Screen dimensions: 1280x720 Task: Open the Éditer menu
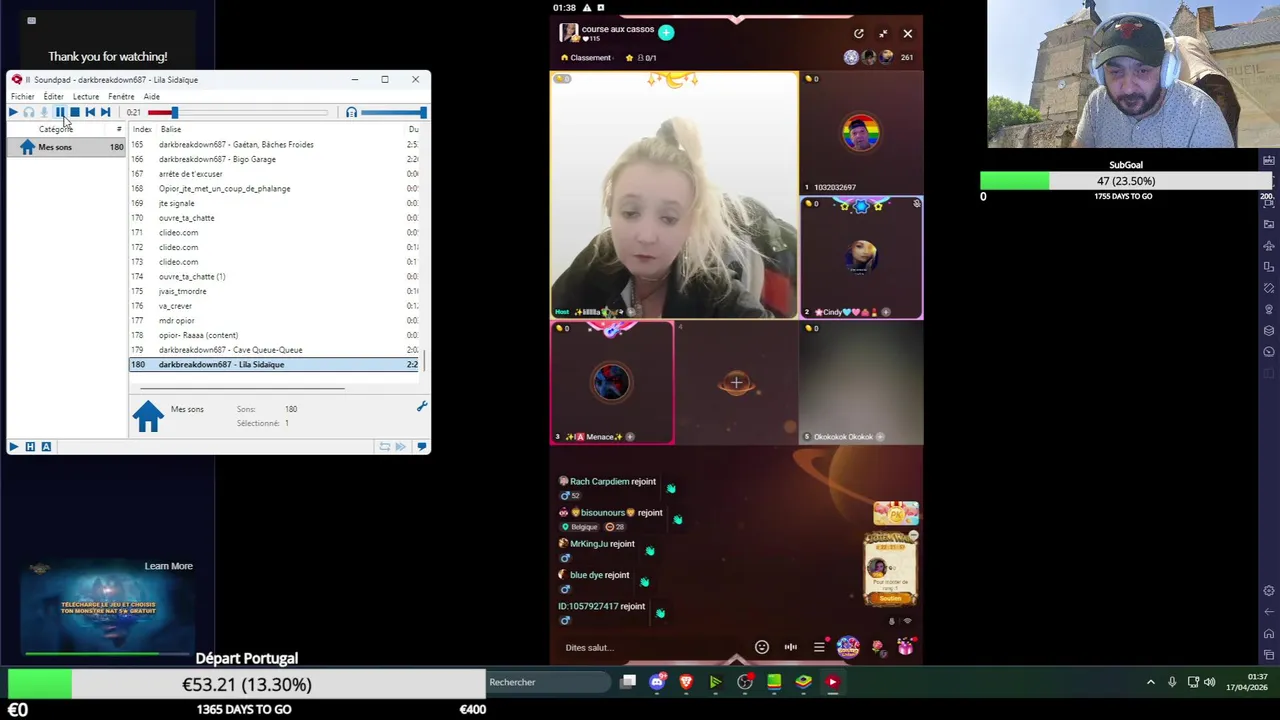click(x=53, y=97)
